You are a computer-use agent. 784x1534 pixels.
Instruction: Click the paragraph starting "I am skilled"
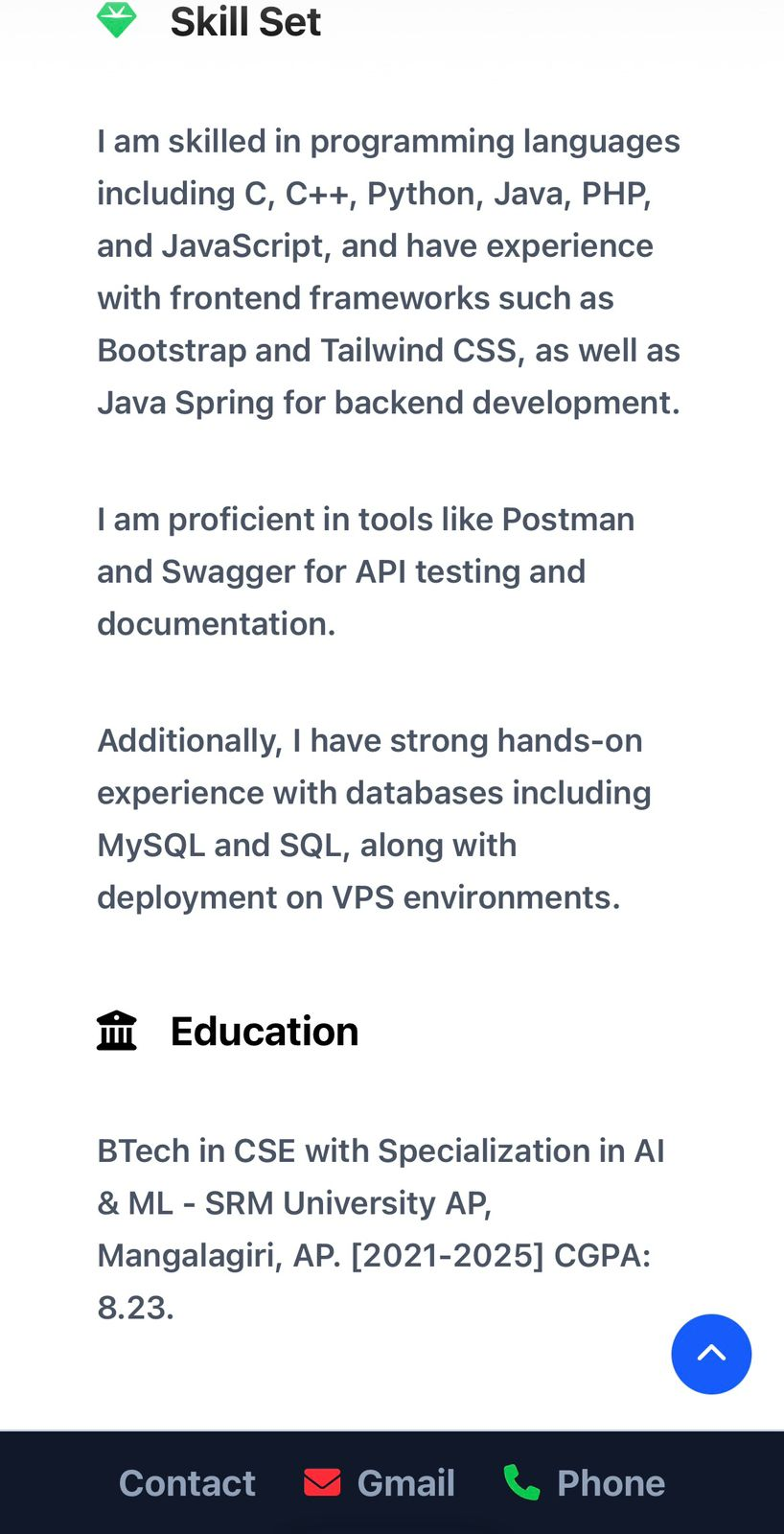tap(388, 271)
